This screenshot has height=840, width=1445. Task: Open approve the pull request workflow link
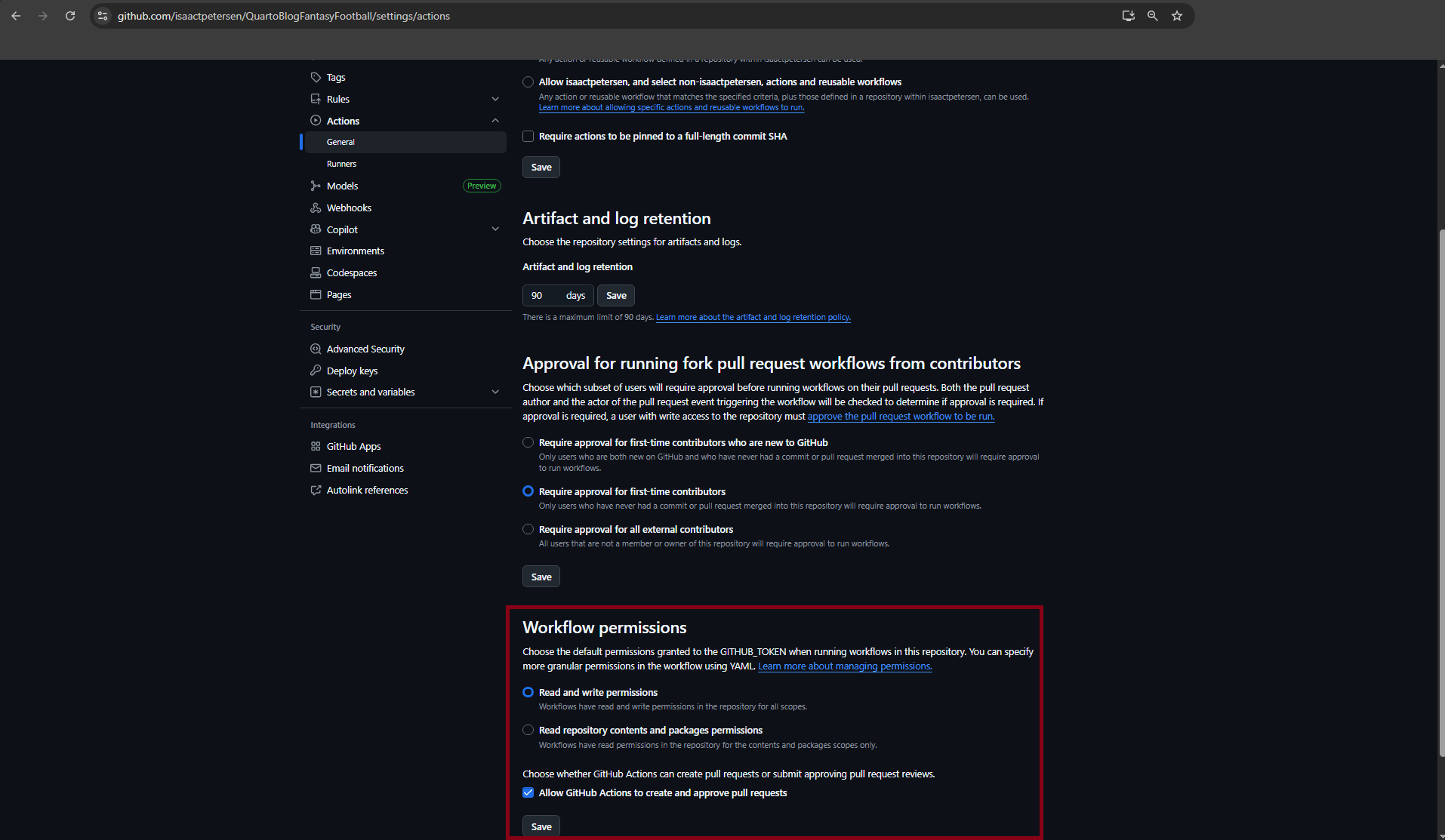901,416
